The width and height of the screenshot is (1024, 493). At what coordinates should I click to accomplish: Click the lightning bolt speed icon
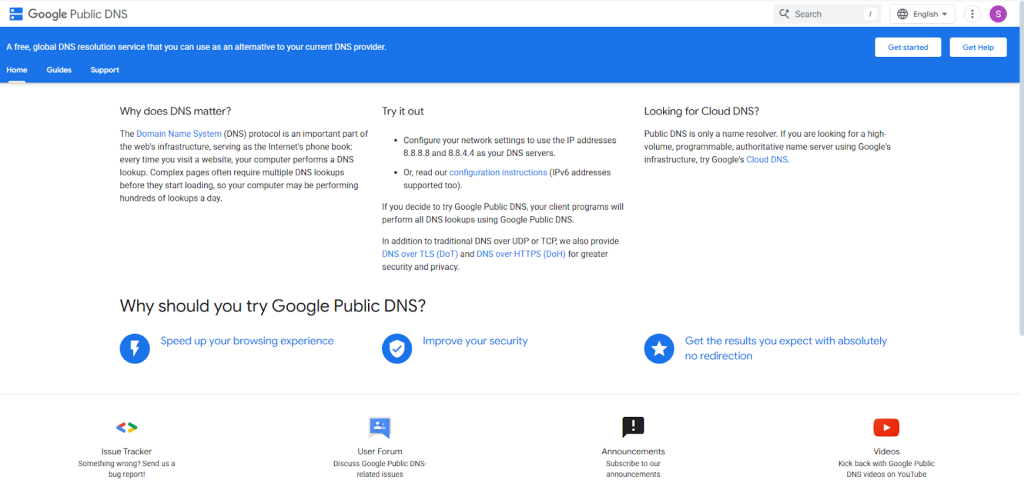pyautogui.click(x=135, y=348)
